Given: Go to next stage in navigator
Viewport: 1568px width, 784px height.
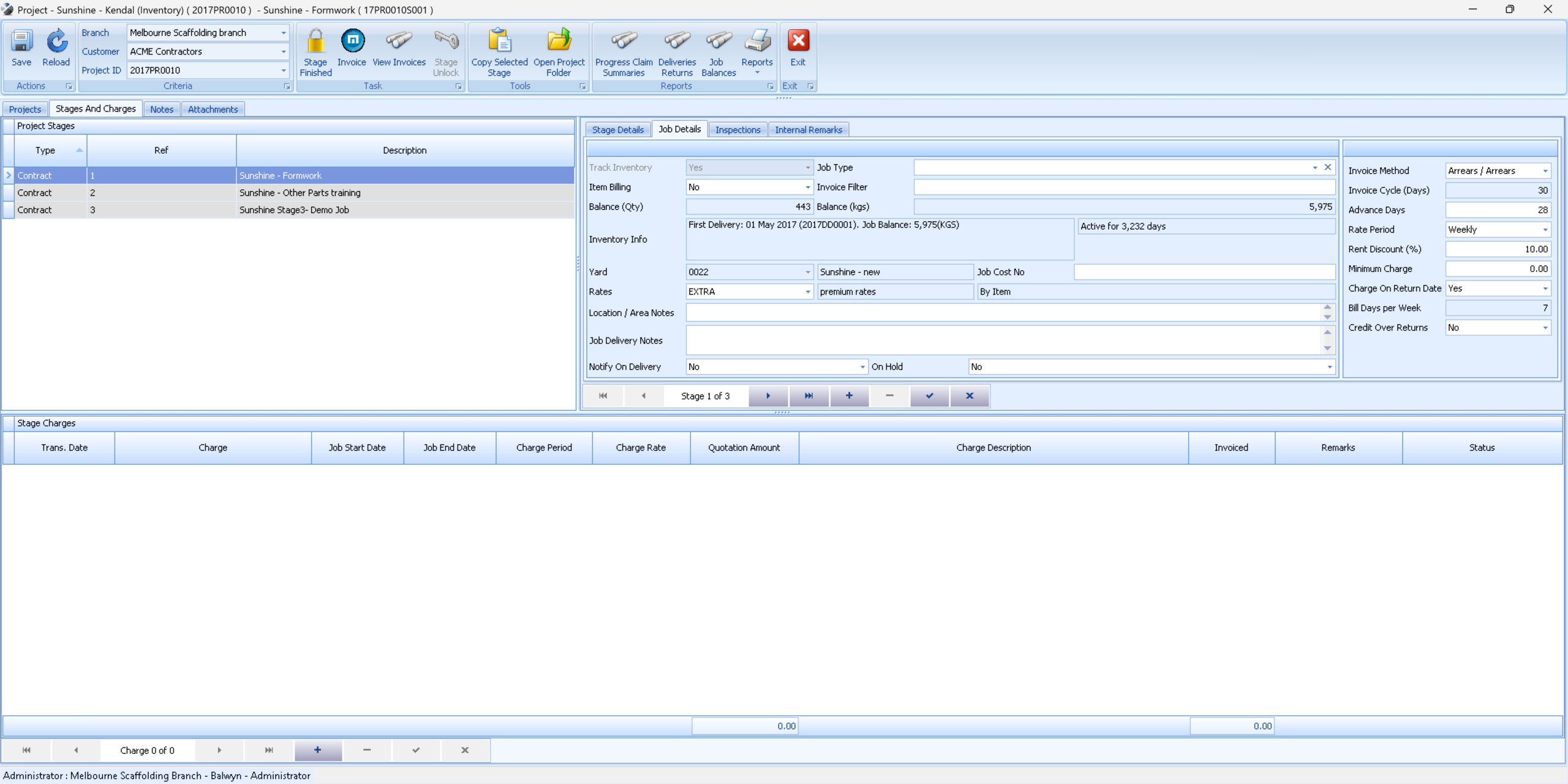Looking at the screenshot, I should coord(768,396).
